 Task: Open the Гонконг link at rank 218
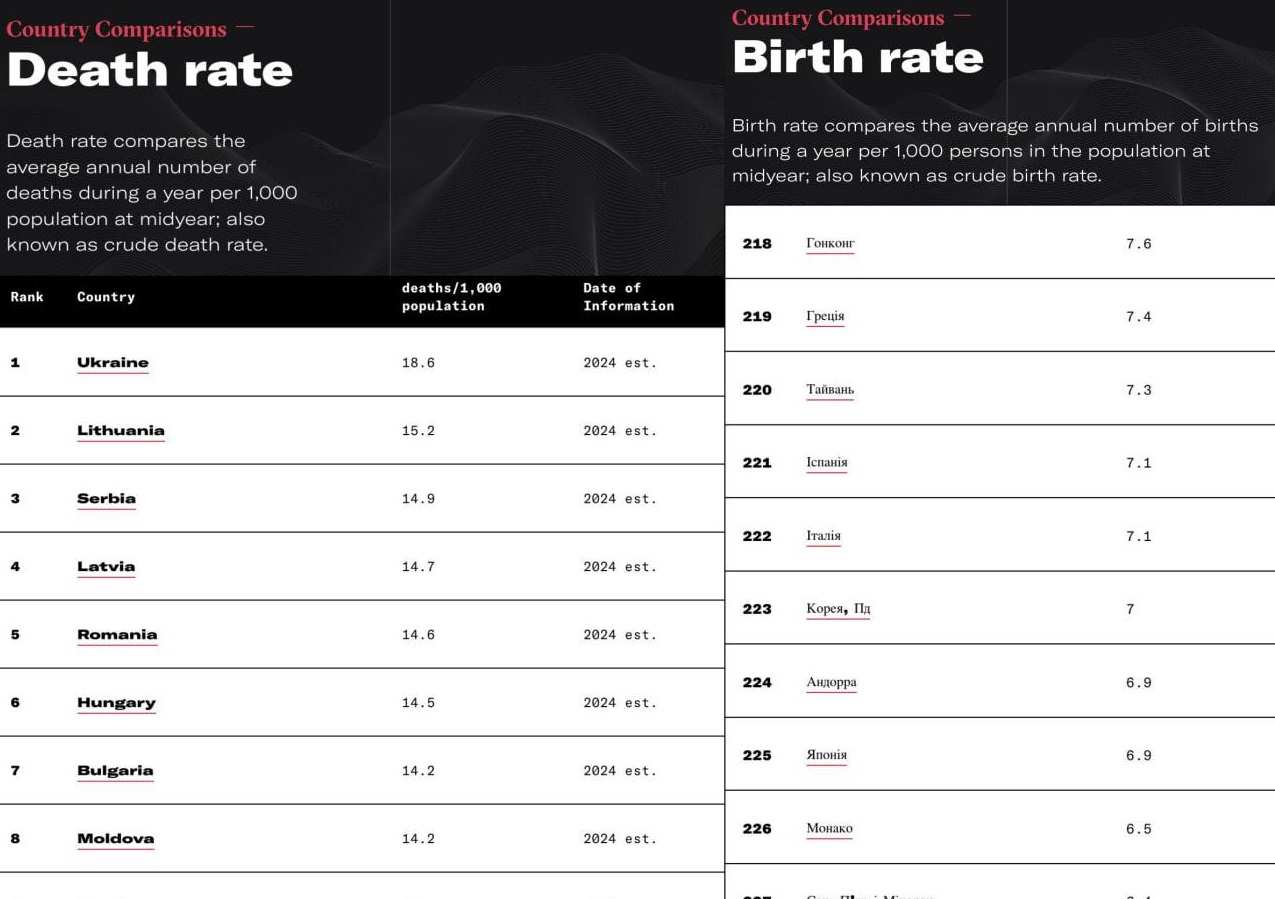point(830,243)
